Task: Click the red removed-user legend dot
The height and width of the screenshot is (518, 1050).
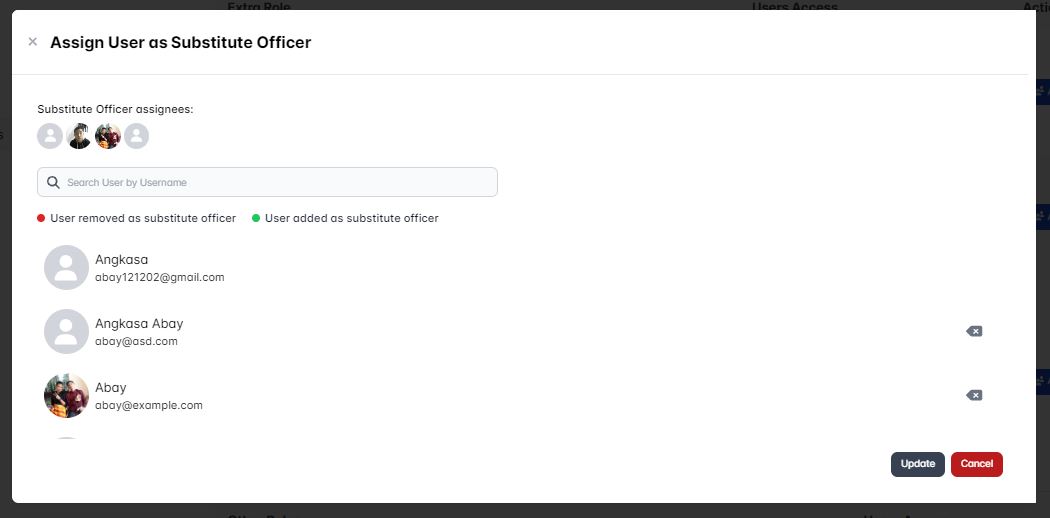Action: (x=41, y=218)
